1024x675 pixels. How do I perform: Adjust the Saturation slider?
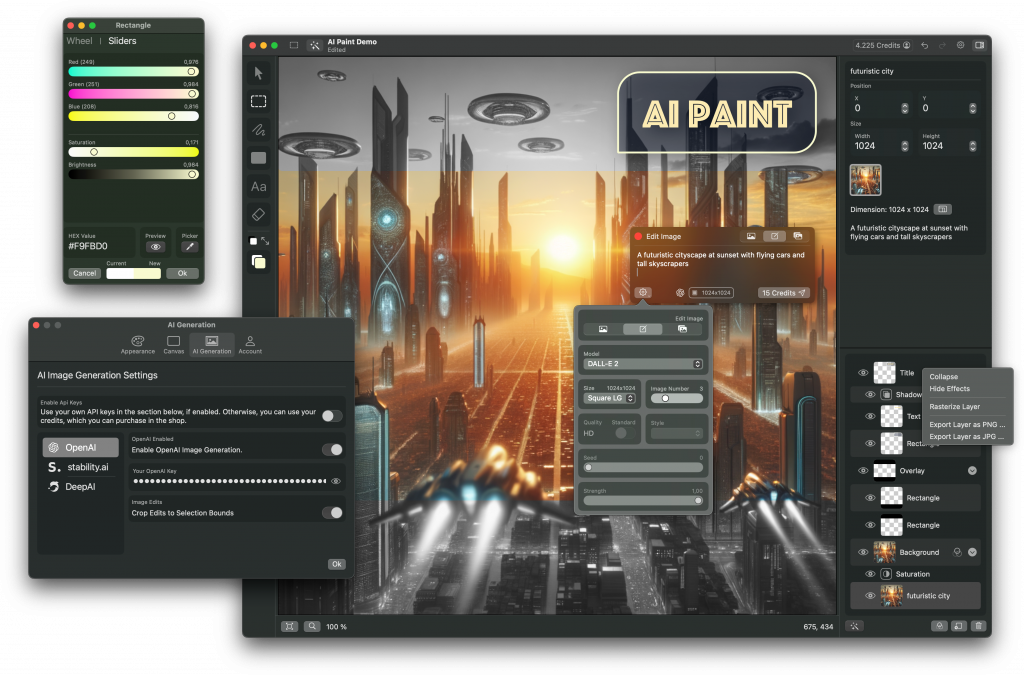click(94, 152)
